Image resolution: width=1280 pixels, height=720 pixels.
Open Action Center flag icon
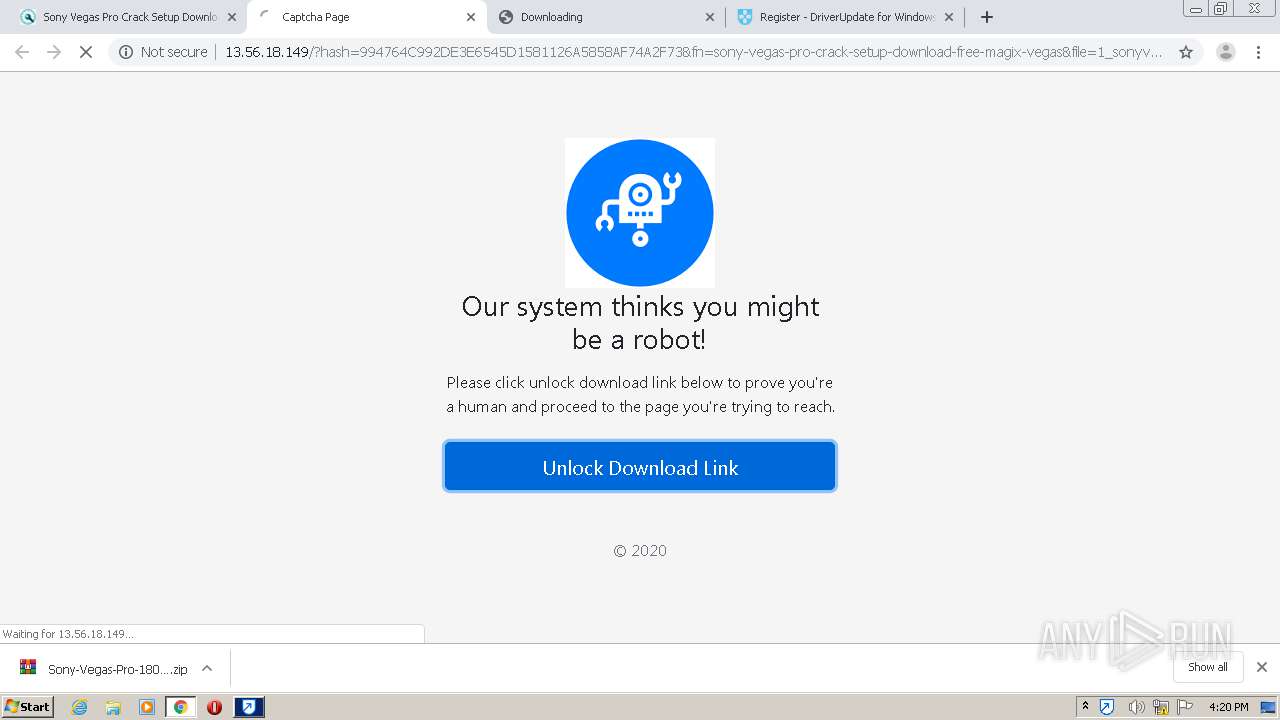[1185, 707]
